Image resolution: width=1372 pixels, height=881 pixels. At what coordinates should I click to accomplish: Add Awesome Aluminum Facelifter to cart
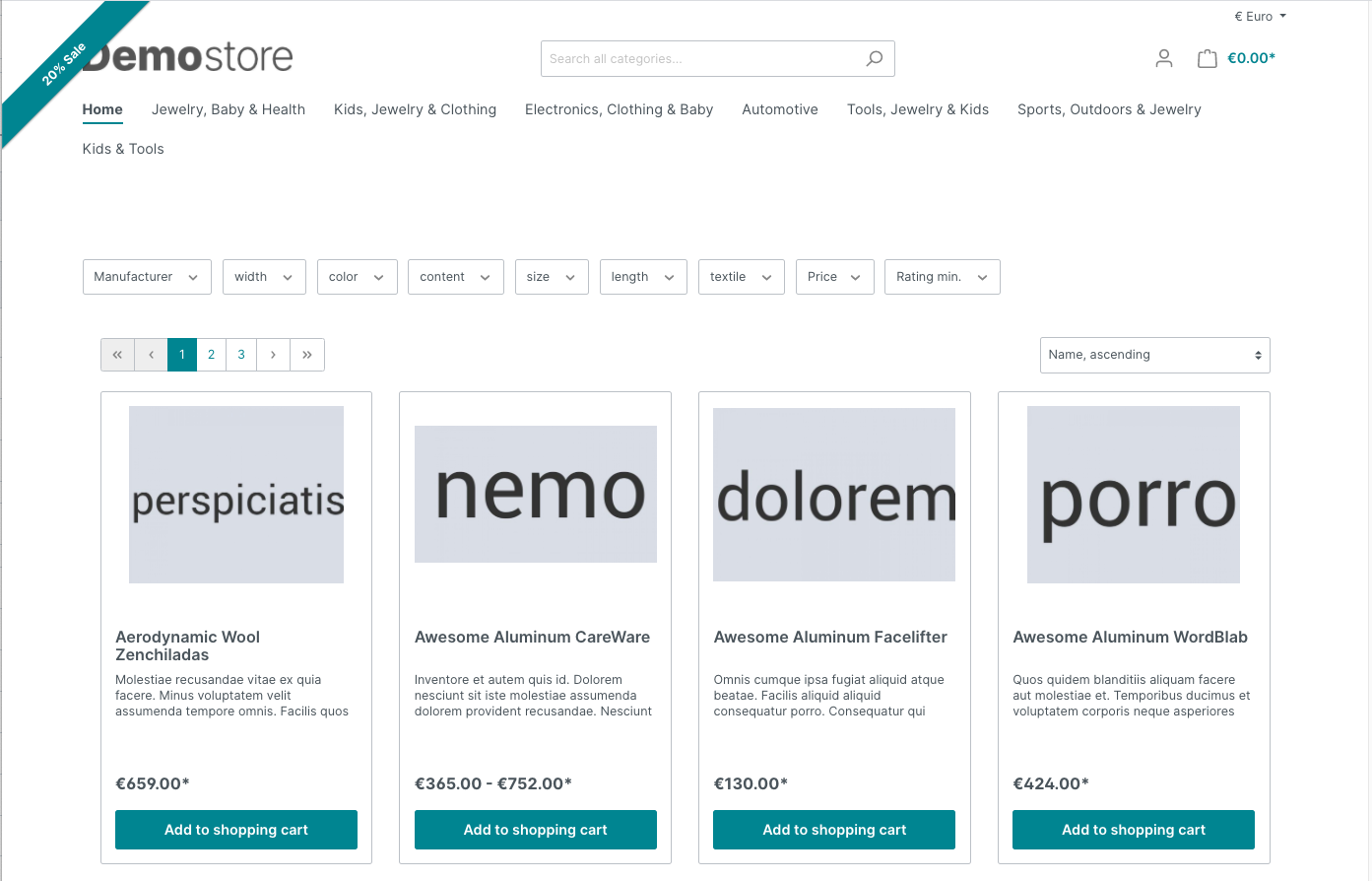pyautogui.click(x=834, y=830)
